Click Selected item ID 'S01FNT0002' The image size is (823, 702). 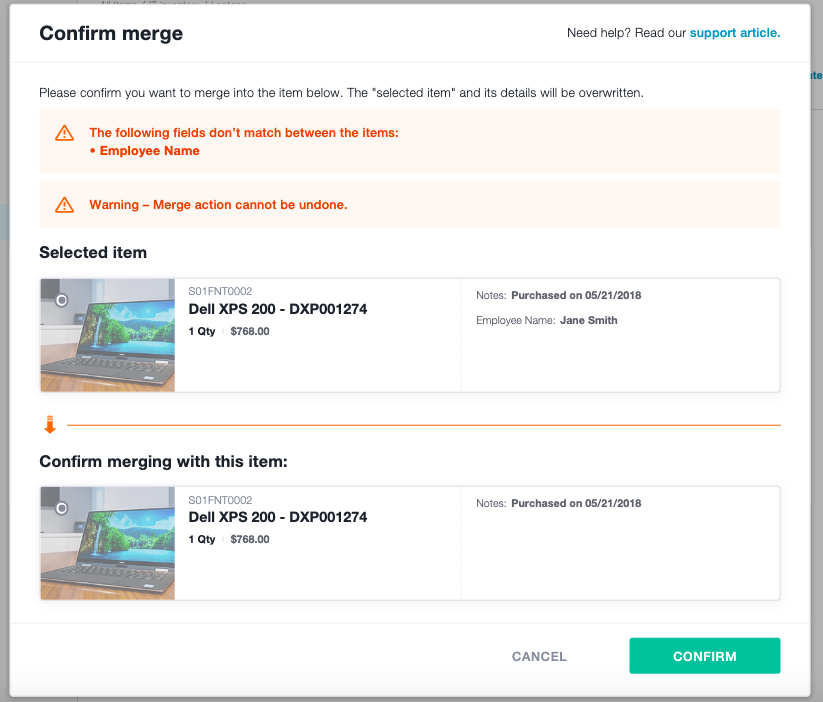(x=220, y=291)
